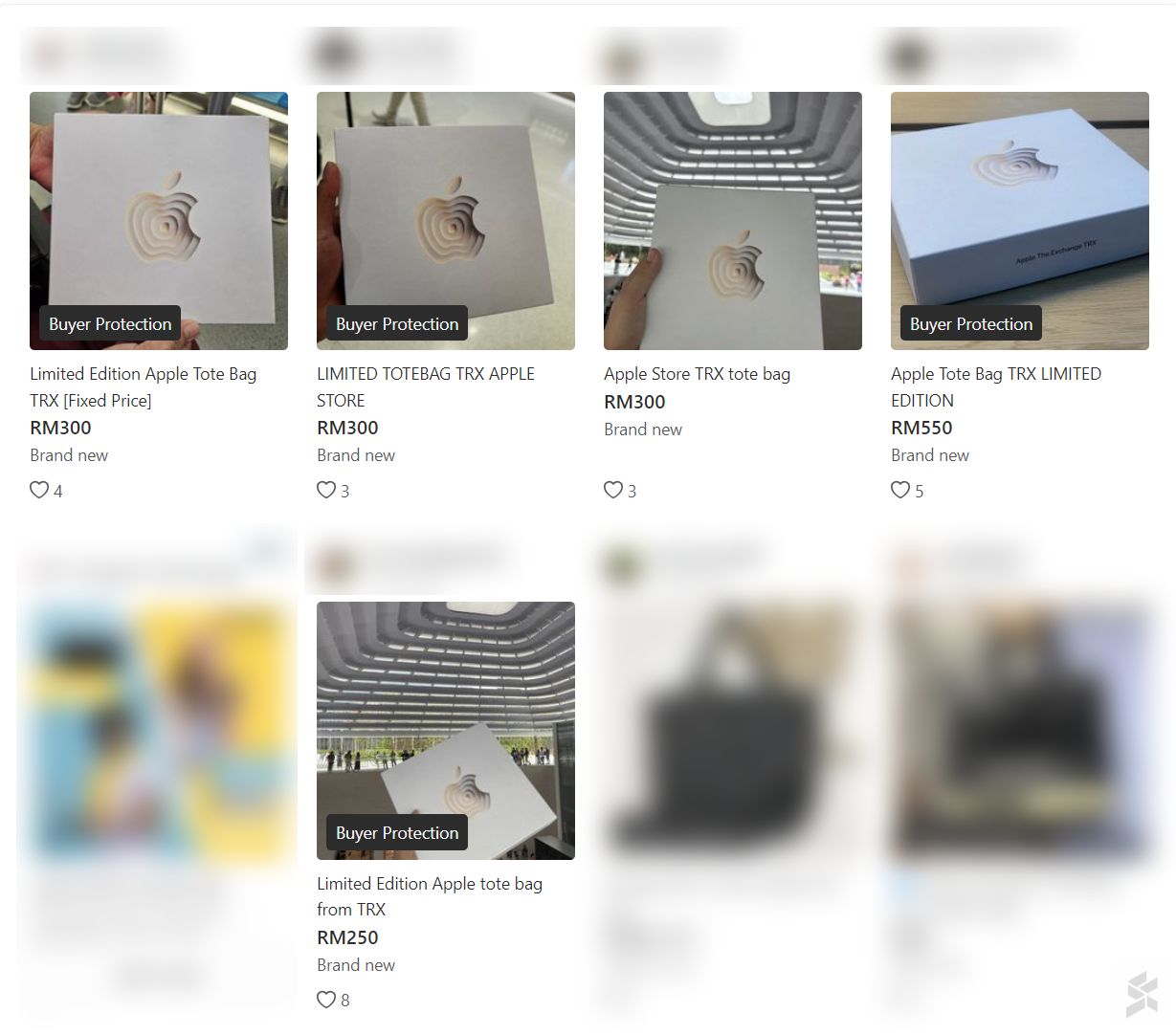View the RM250 tote bag listing image
The height and width of the screenshot is (1035, 1176).
click(x=446, y=731)
